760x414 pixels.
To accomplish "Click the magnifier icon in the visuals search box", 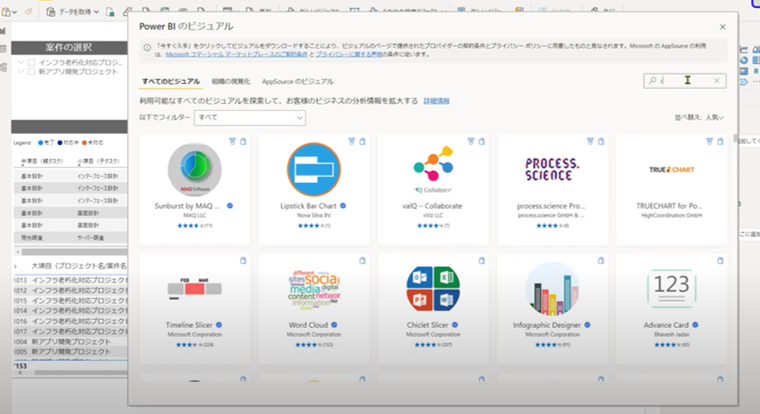I will point(652,80).
